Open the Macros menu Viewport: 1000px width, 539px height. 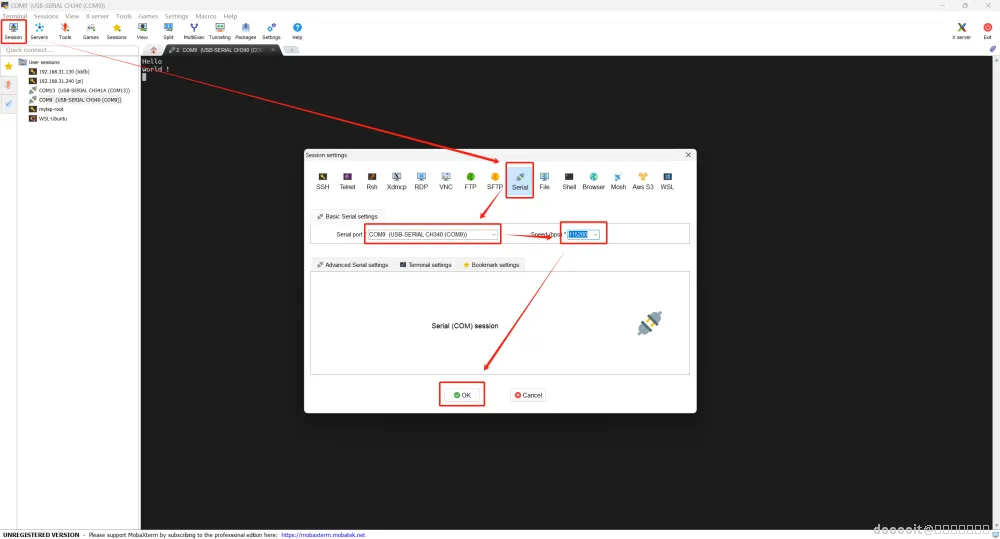[205, 16]
